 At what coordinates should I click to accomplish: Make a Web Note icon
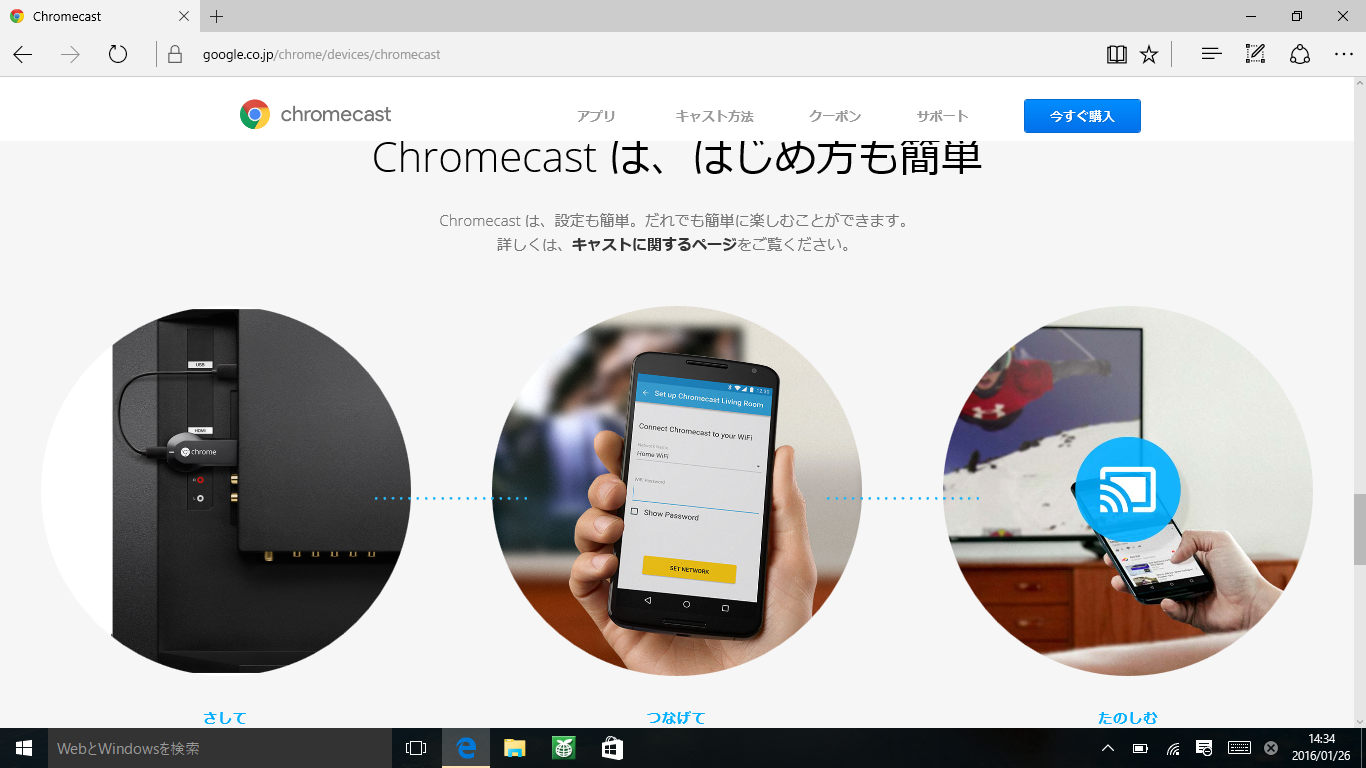click(x=1255, y=54)
